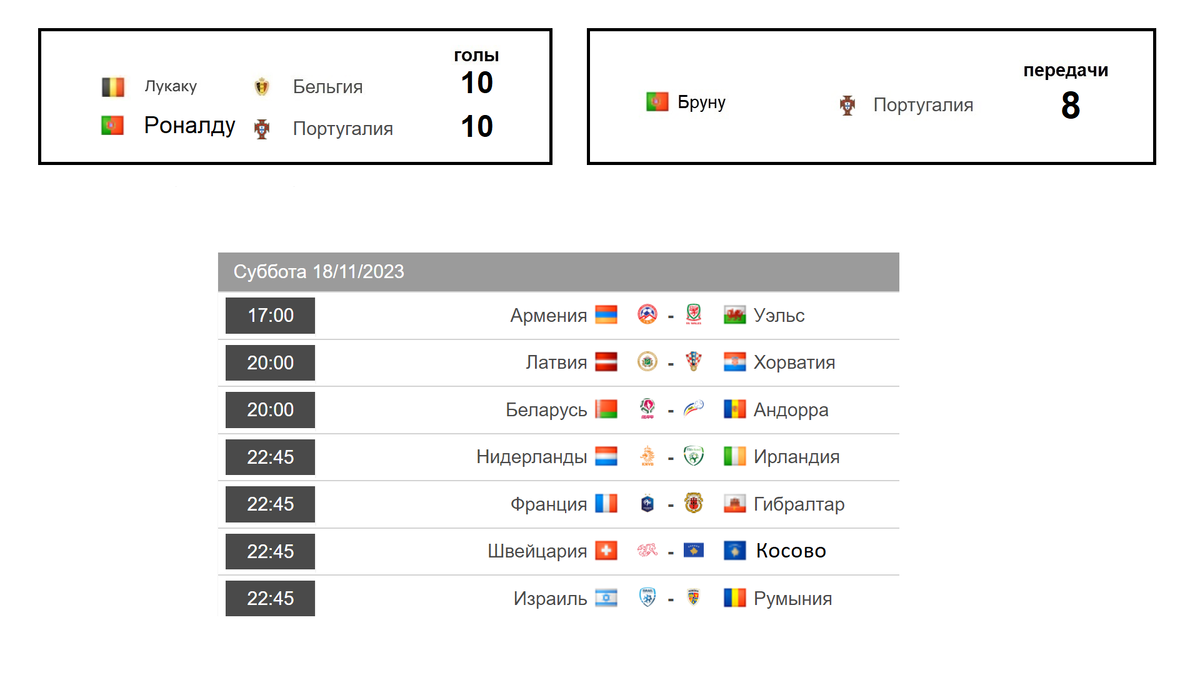This screenshot has width=1200, height=675.
Task: Click the Ireland flag next to Ирландия
Action: coord(735,456)
